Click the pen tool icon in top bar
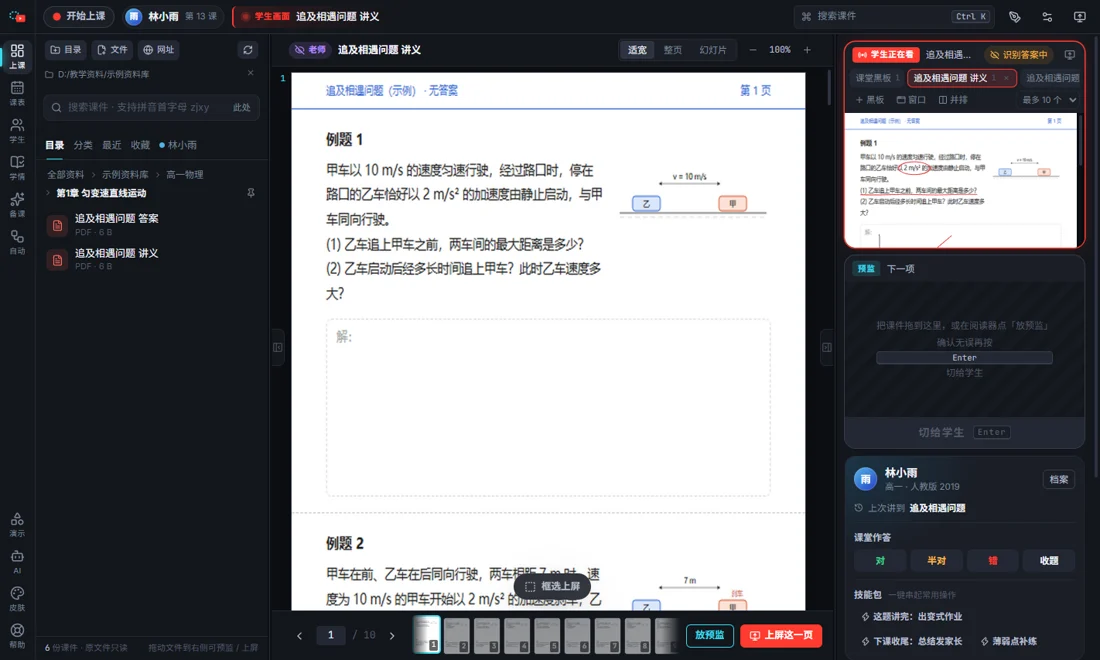The width and height of the screenshot is (1100, 660). [1014, 17]
